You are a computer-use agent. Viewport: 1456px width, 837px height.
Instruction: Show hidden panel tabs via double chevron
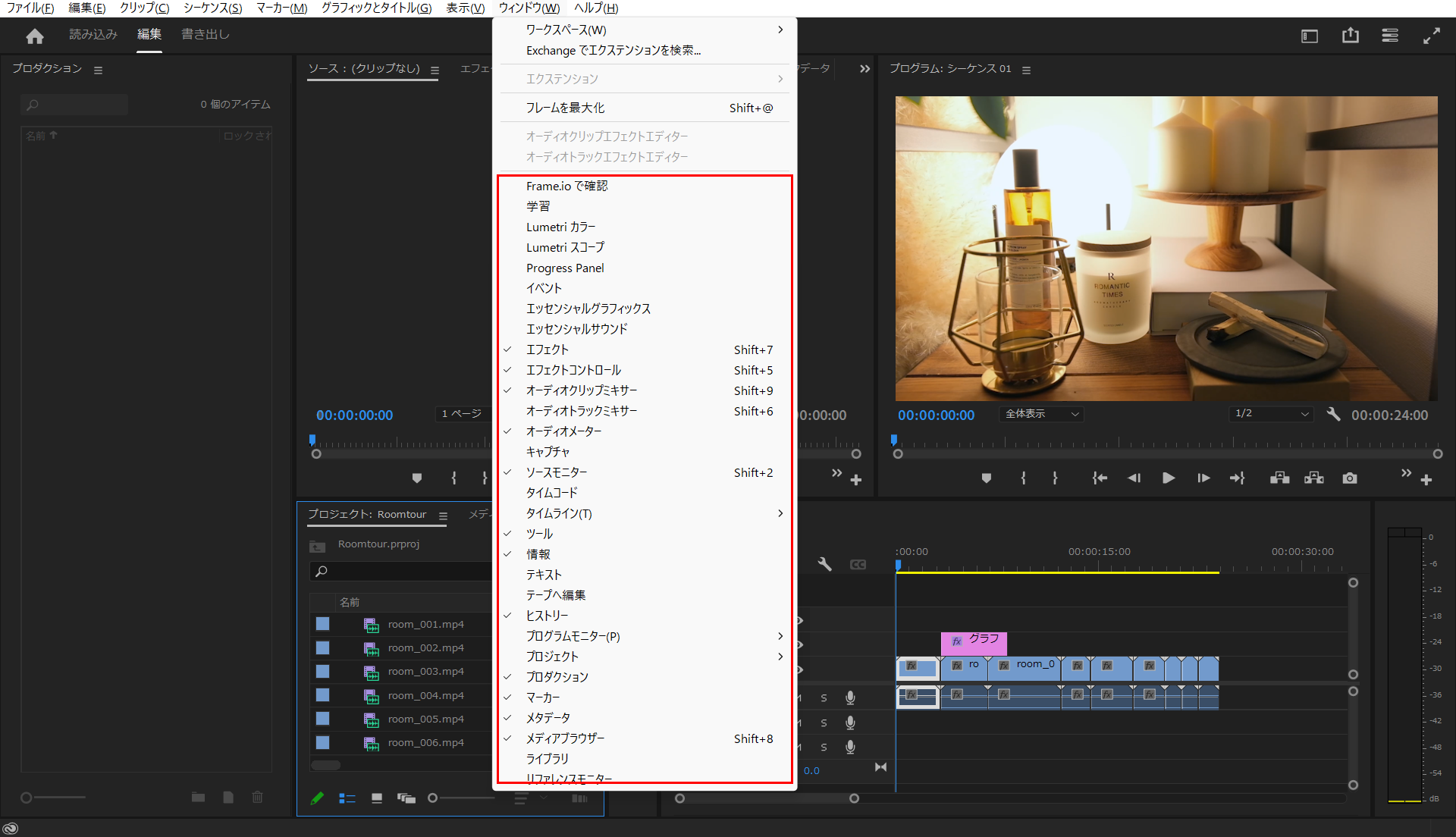pos(864,69)
